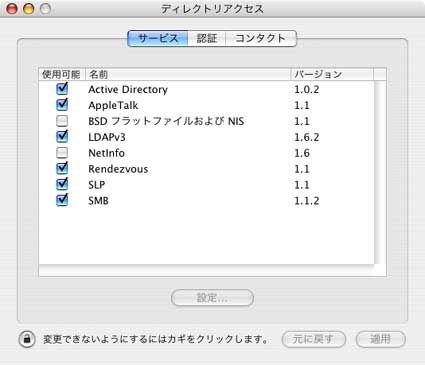Select the AppleTalk row name

pyautogui.click(x=113, y=105)
